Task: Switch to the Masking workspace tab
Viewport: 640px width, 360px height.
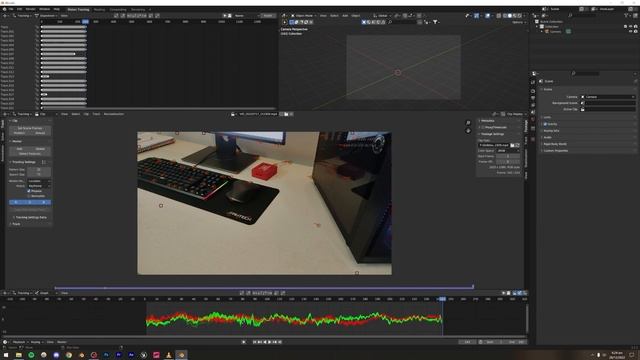Action: [99, 9]
